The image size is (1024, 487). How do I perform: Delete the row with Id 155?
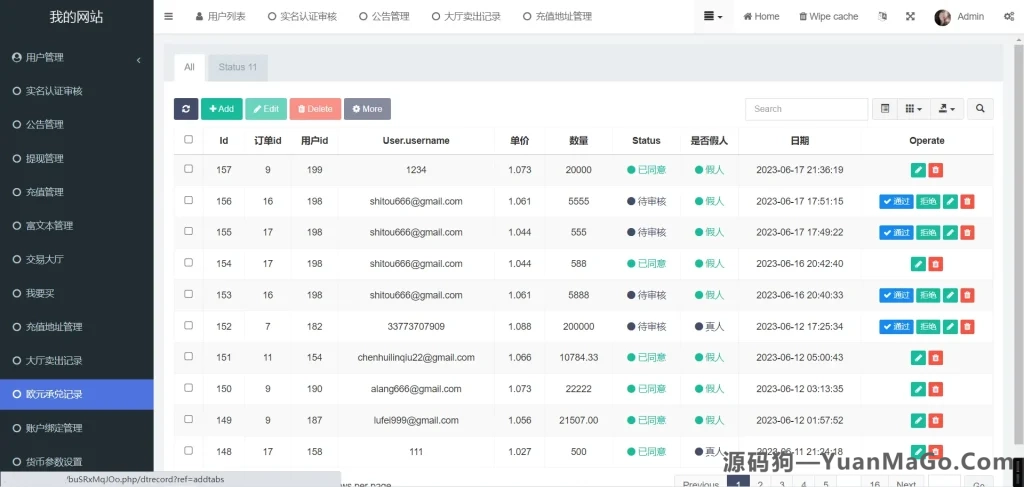(x=967, y=232)
